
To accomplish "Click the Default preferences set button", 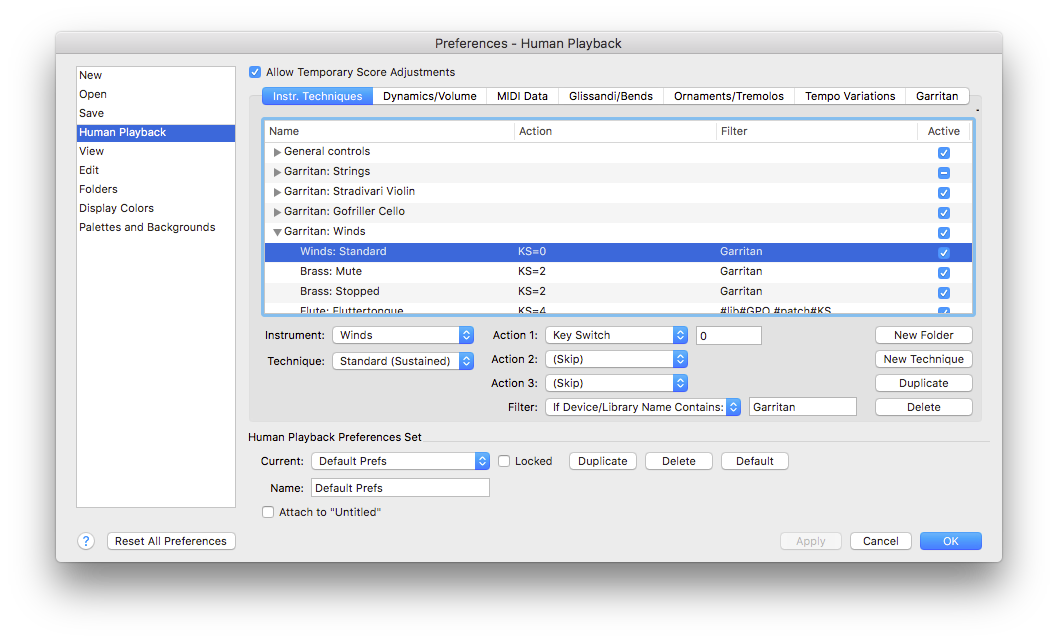I will coord(754,461).
